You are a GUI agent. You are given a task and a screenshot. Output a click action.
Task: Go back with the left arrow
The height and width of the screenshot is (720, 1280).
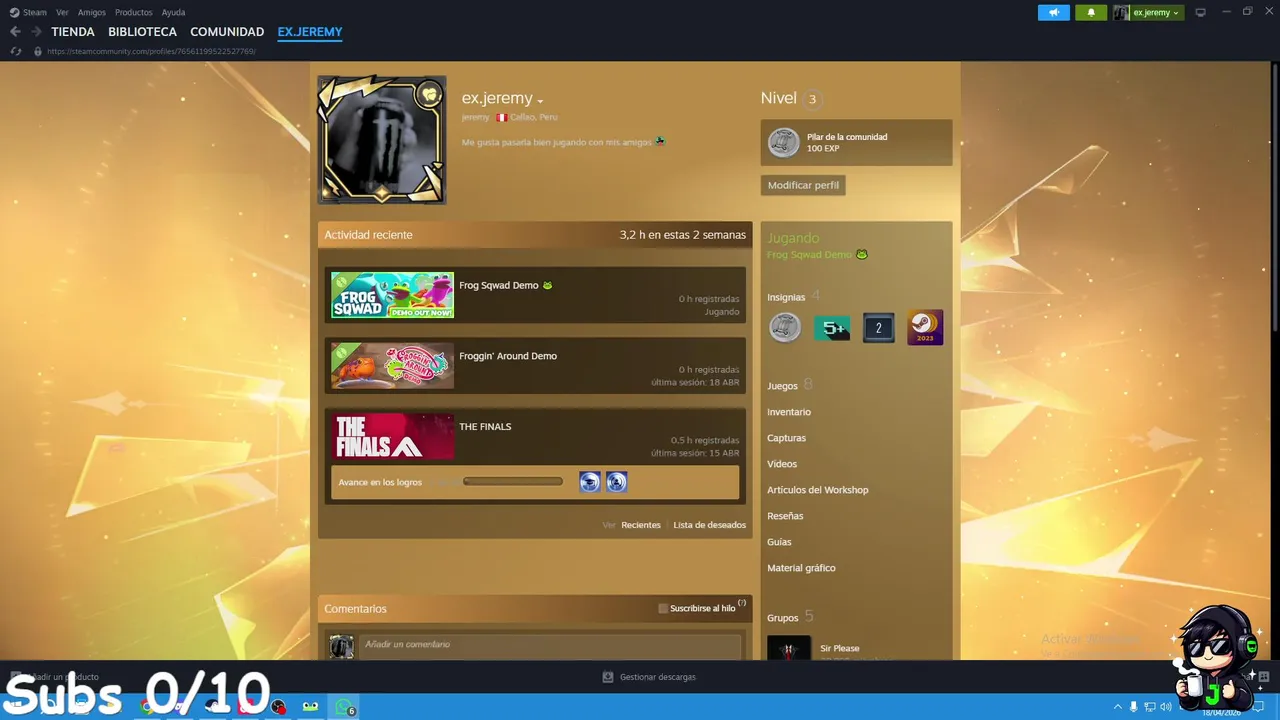(x=15, y=32)
